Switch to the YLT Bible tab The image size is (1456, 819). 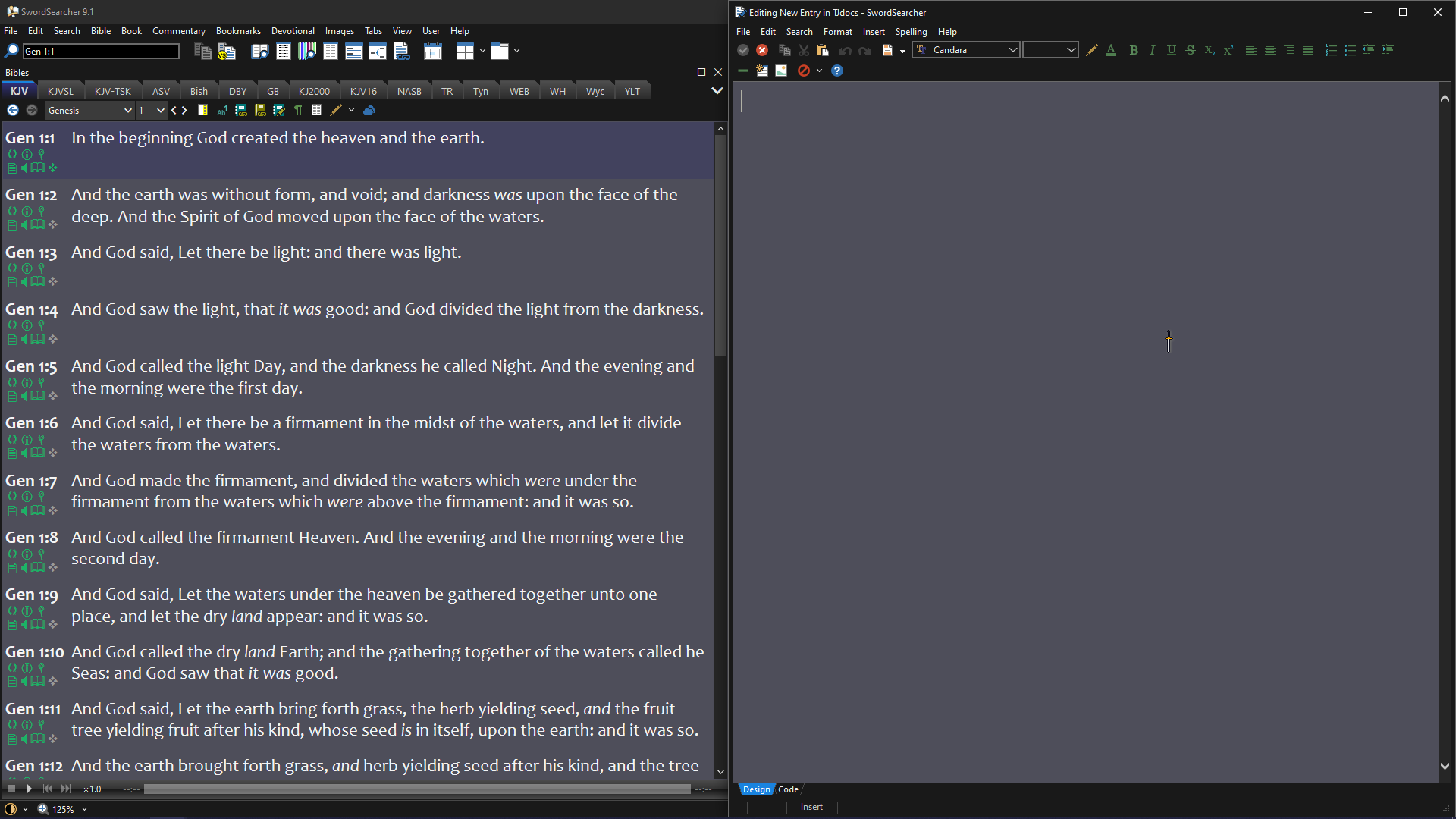tap(632, 91)
